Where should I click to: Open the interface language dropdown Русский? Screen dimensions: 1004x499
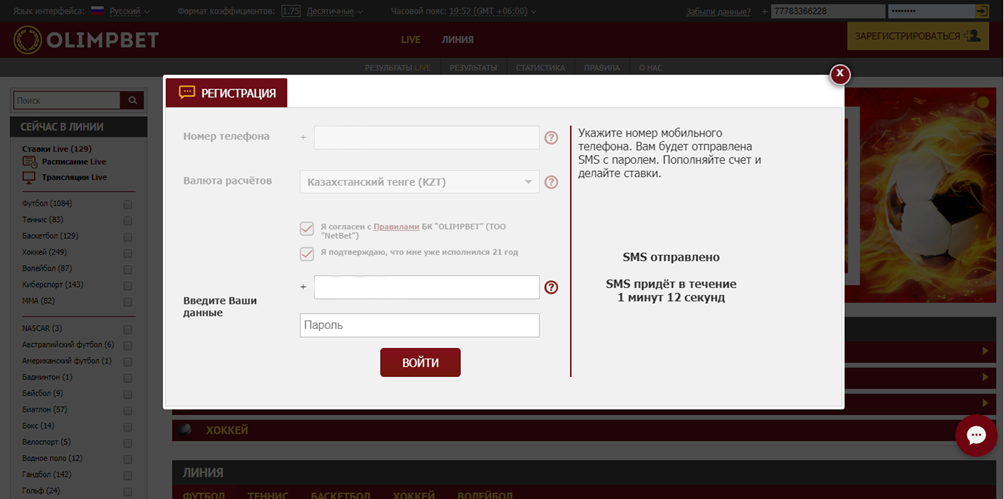[x=129, y=11]
